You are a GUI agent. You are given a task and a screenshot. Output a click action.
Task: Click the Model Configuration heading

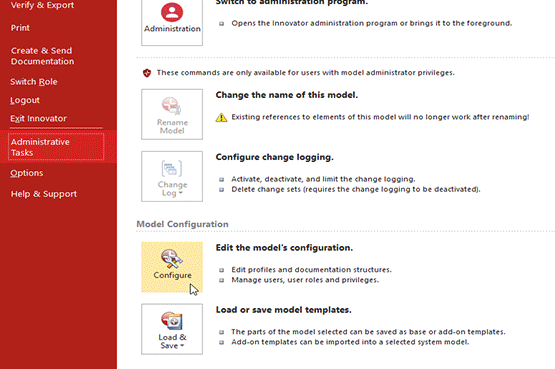[182, 224]
